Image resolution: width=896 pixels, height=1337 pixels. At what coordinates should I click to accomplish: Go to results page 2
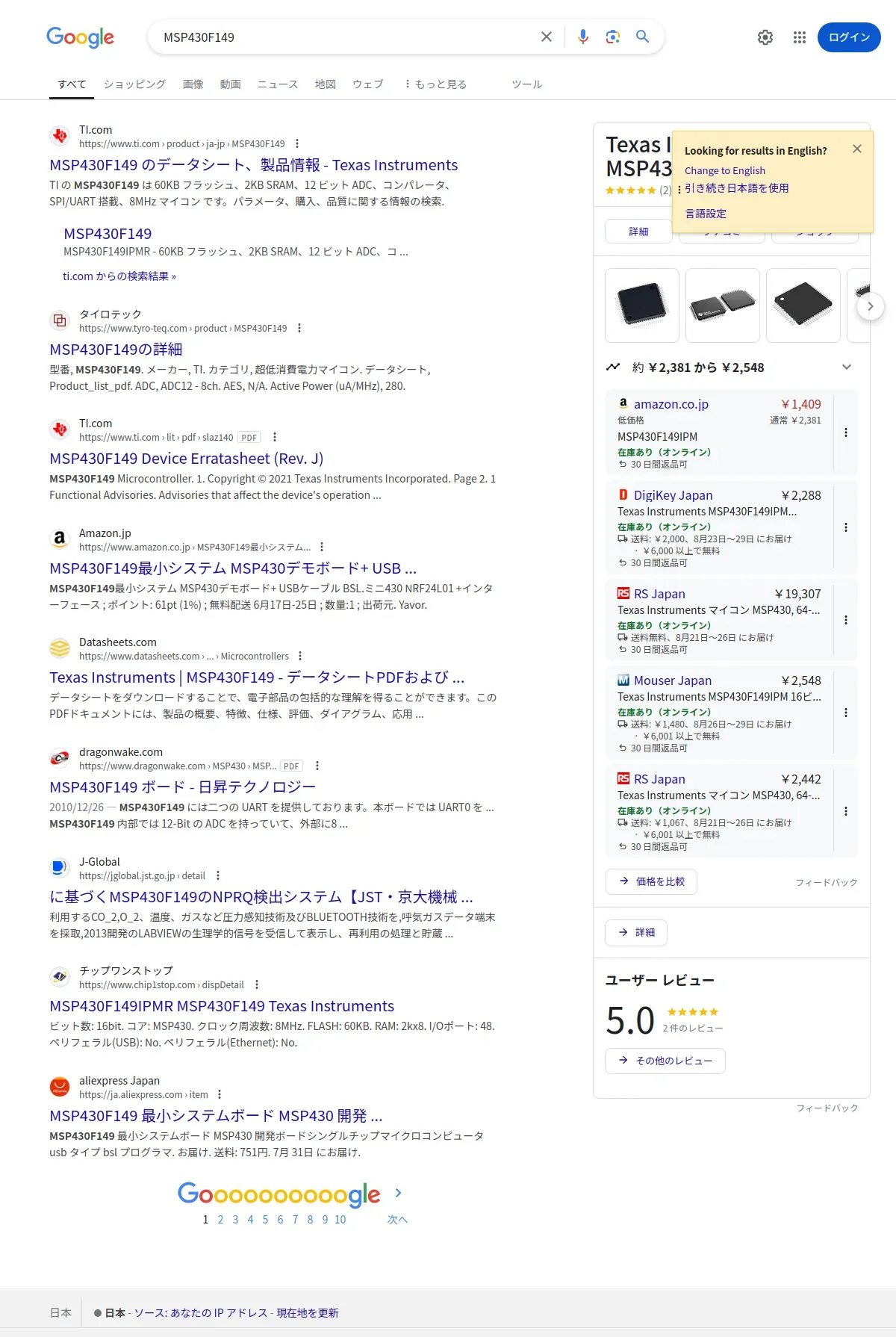click(x=220, y=1219)
